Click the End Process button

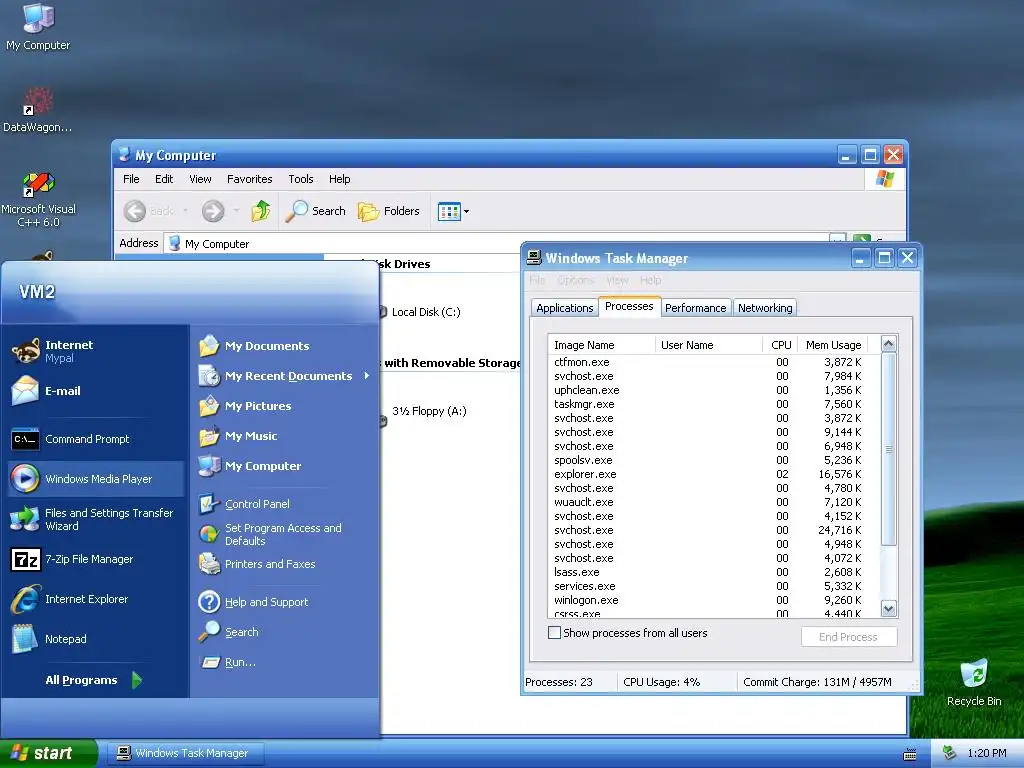(848, 637)
